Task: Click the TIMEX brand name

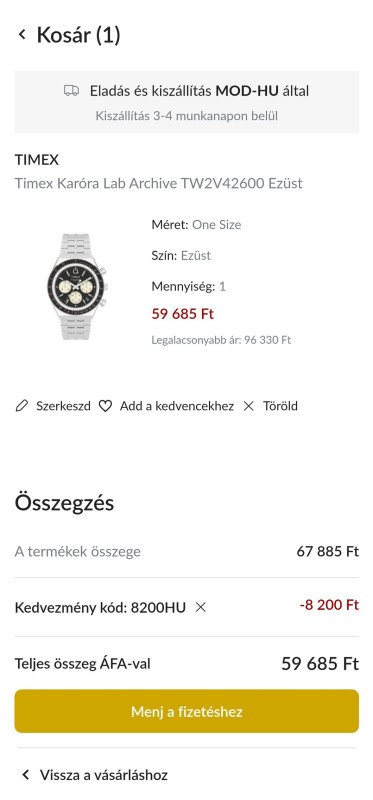Action: click(37, 160)
